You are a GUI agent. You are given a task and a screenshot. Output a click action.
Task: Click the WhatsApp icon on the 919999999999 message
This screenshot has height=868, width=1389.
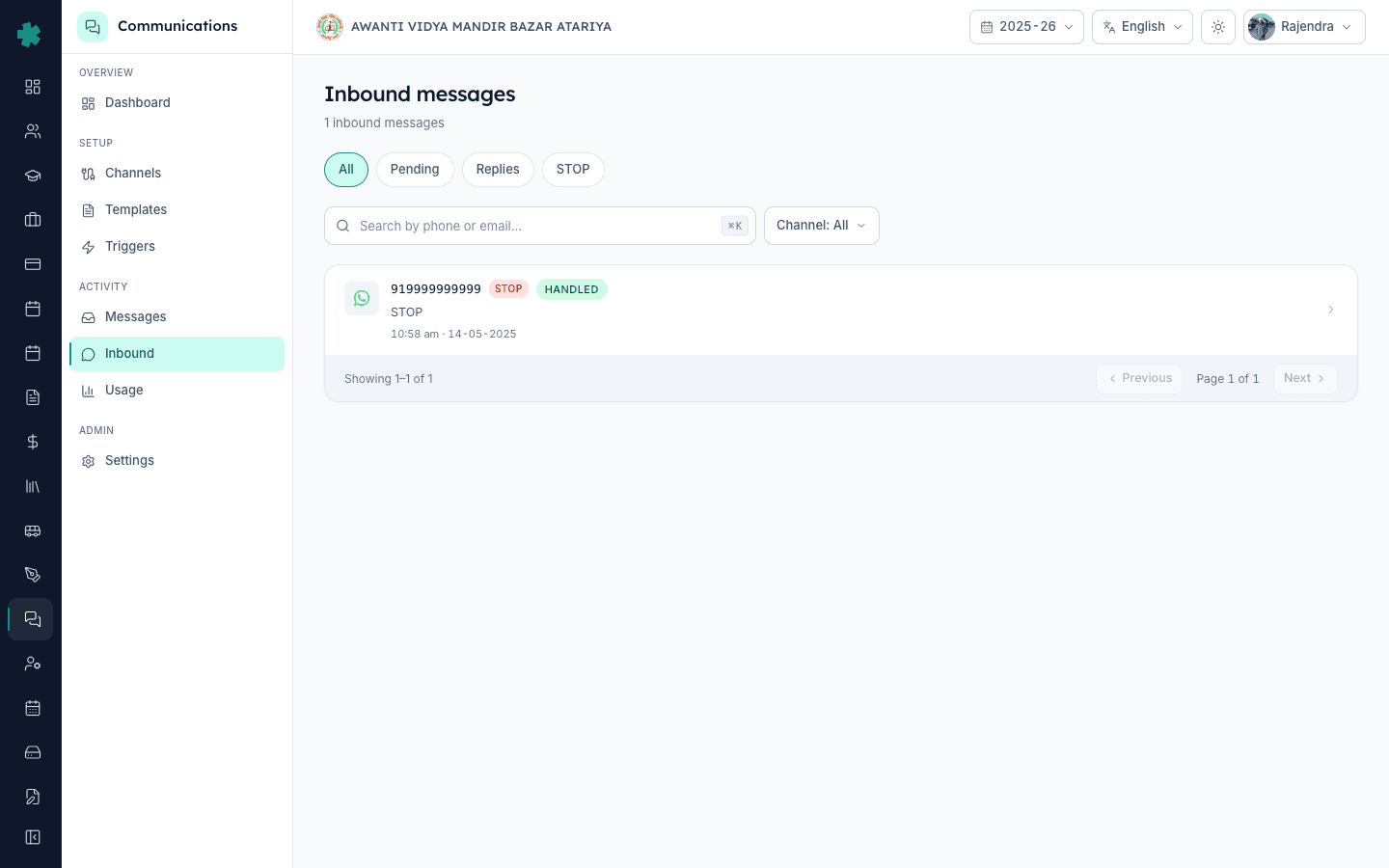pos(362,298)
